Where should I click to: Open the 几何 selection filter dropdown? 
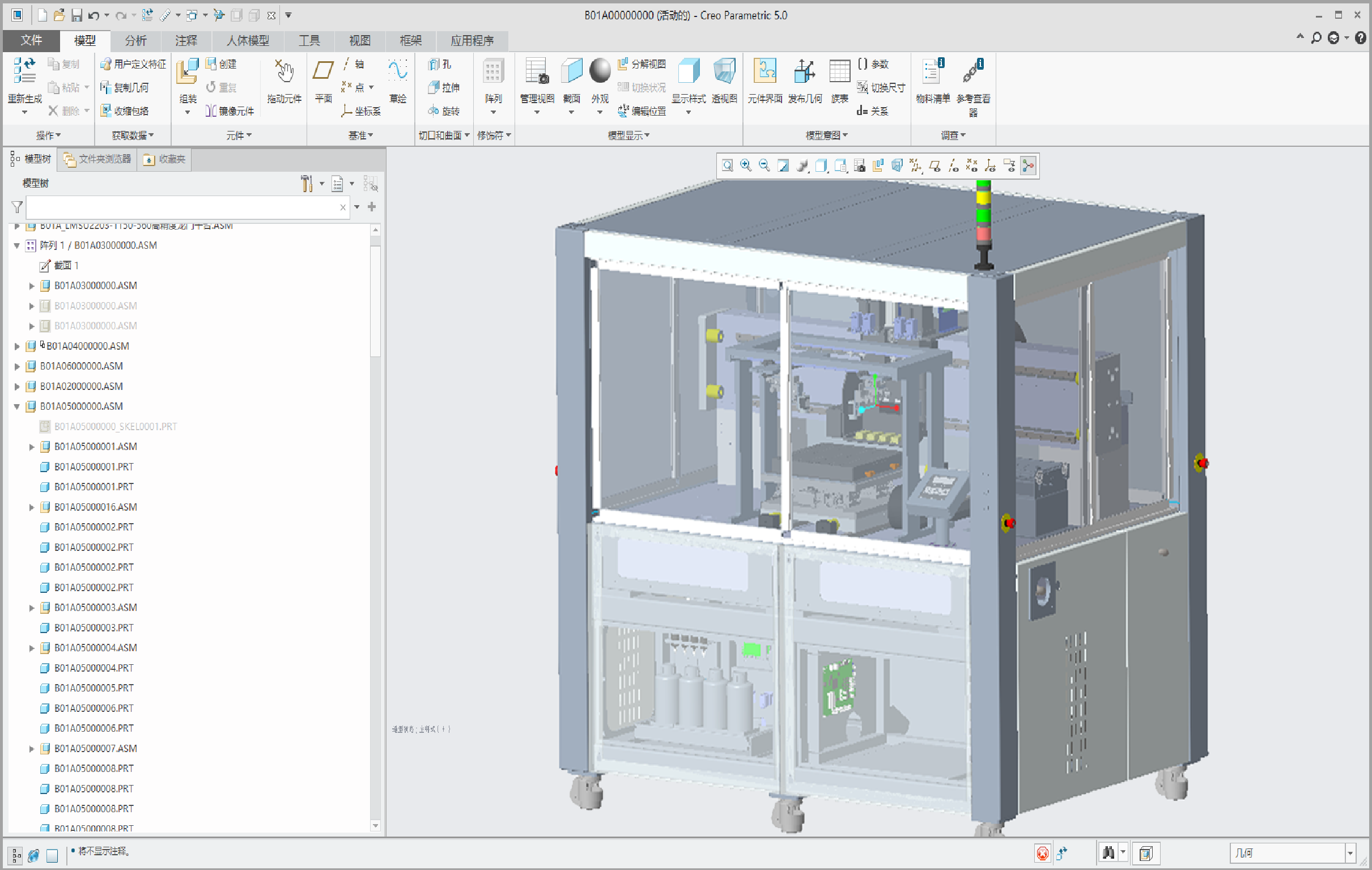(x=1349, y=853)
